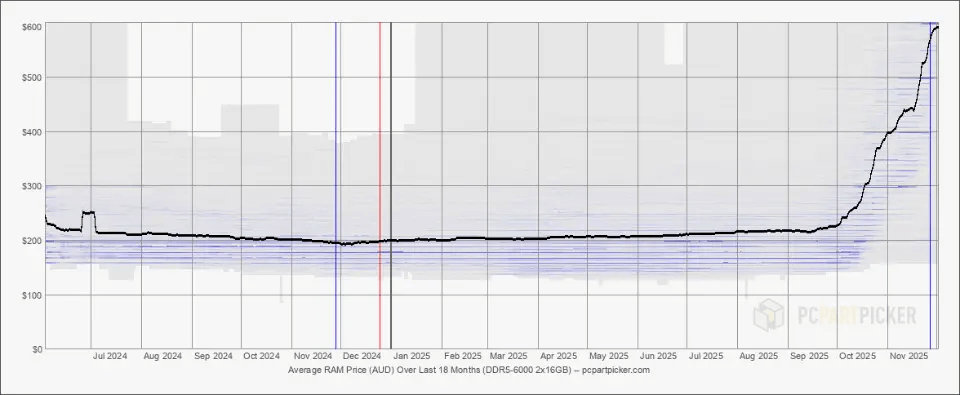
Task: Click the Feb 2025 axis label
Action: pos(463,356)
